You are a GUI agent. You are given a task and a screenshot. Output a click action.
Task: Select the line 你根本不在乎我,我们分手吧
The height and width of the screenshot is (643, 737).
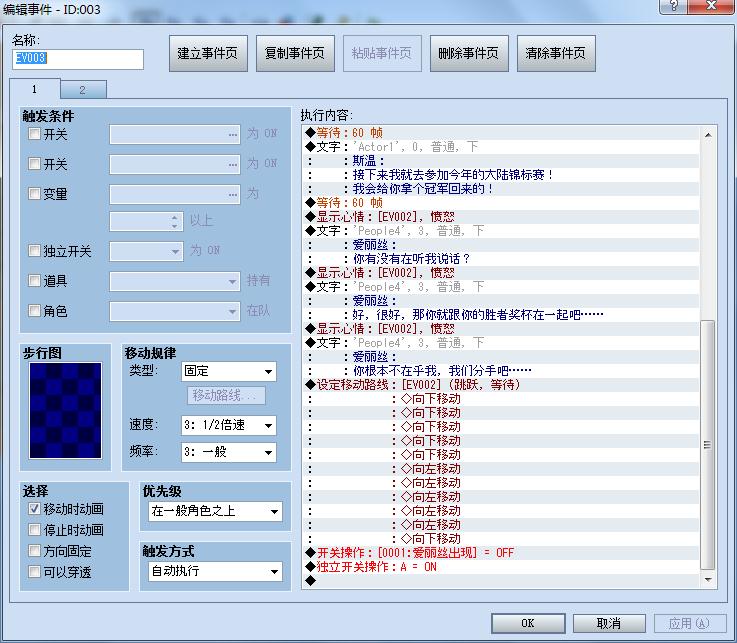(x=502, y=370)
